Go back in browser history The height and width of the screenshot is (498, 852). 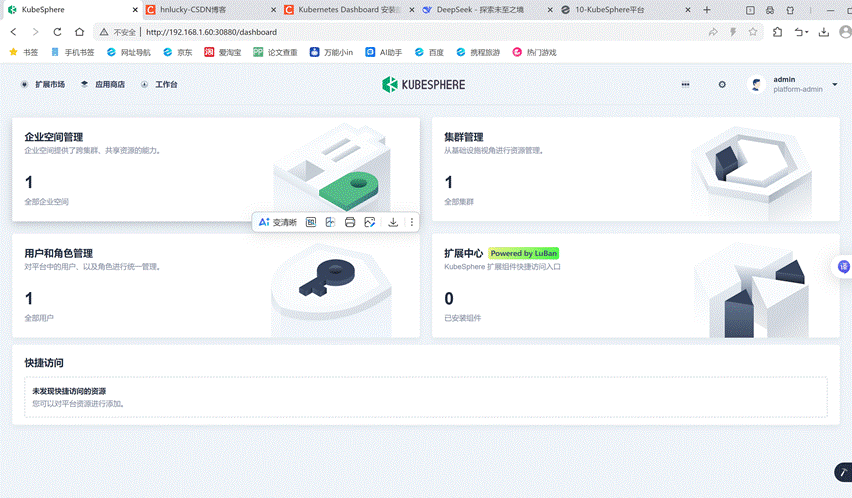pos(14,32)
